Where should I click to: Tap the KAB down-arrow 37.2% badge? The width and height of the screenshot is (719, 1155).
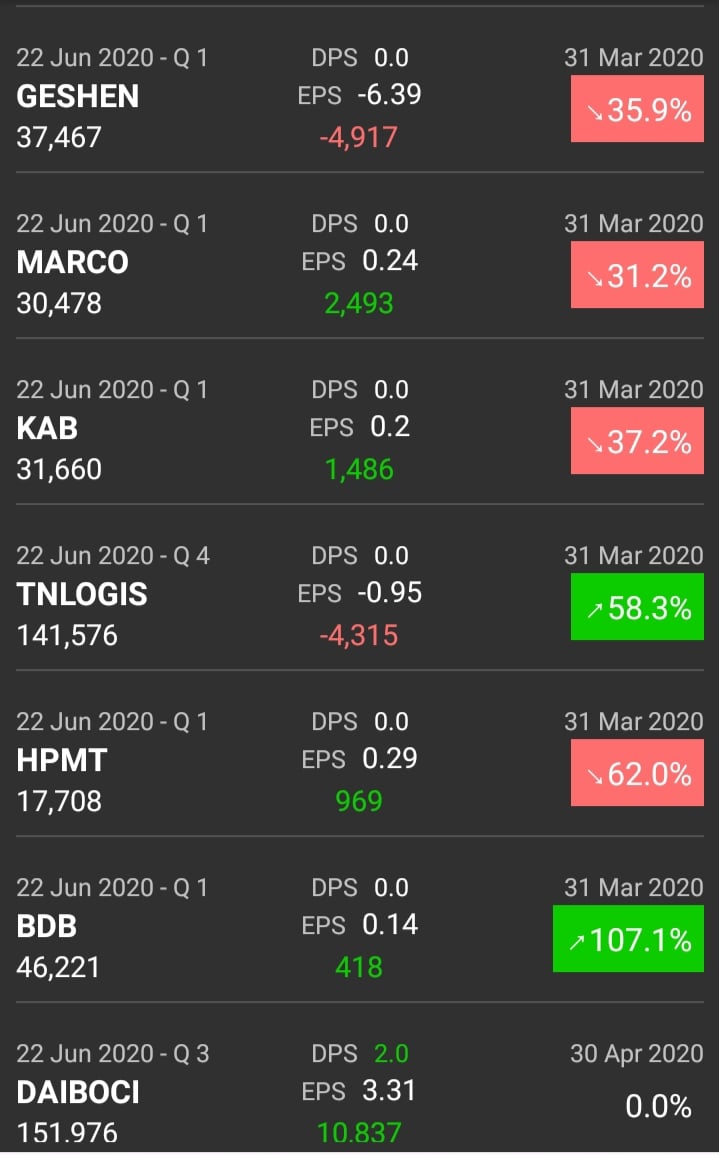pyautogui.click(x=637, y=441)
